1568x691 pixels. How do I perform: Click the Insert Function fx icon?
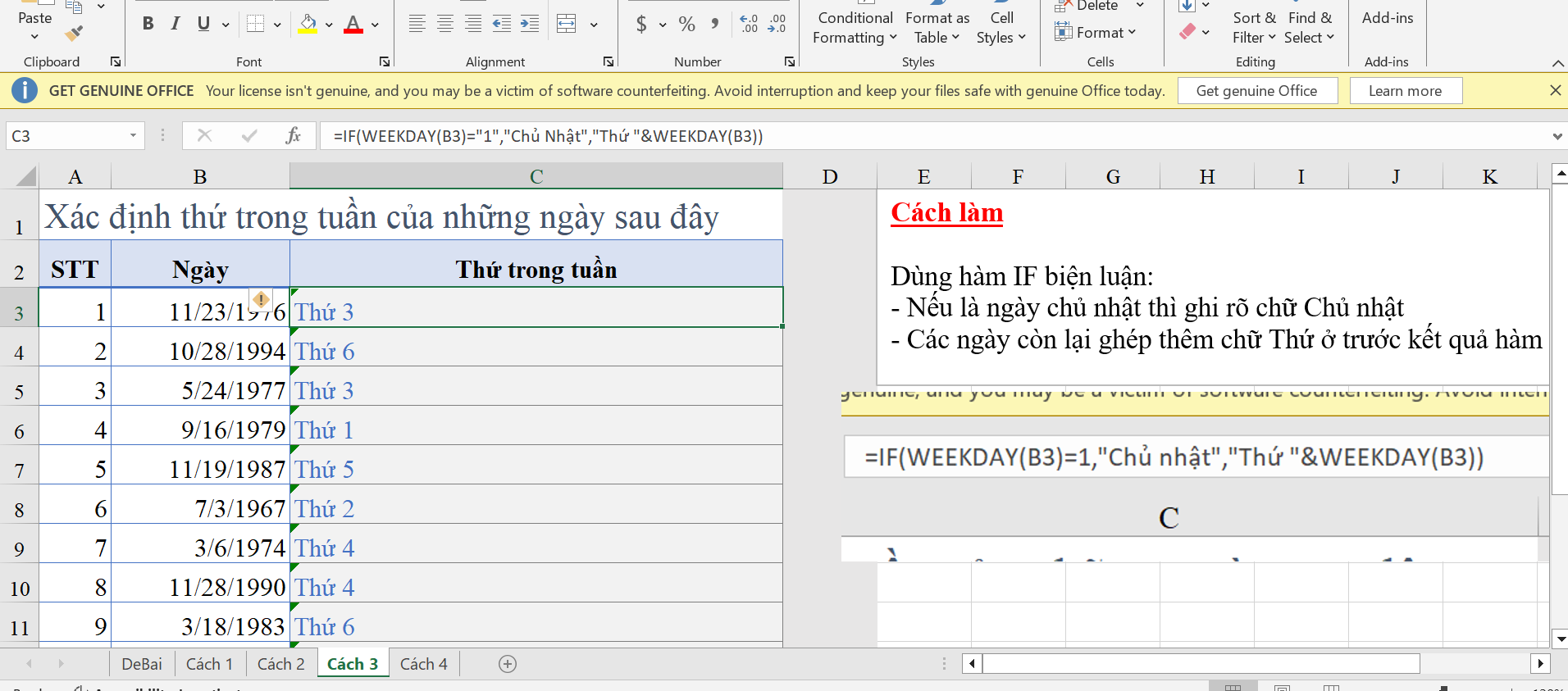pyautogui.click(x=293, y=136)
